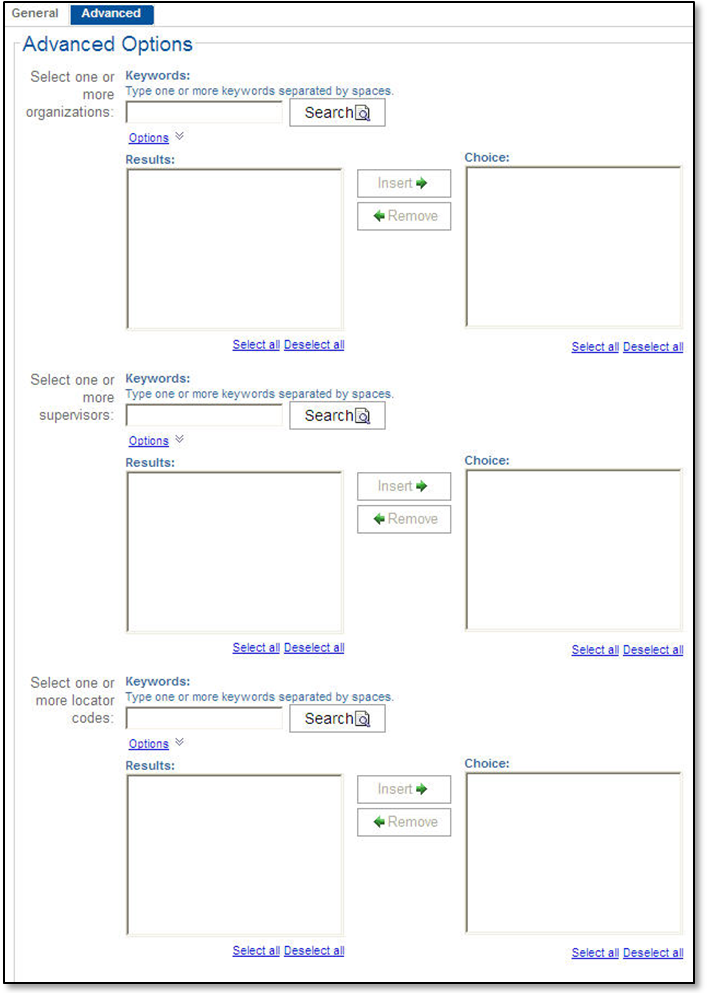Click the locator codes Results list box
The image size is (707, 993).
(234, 855)
